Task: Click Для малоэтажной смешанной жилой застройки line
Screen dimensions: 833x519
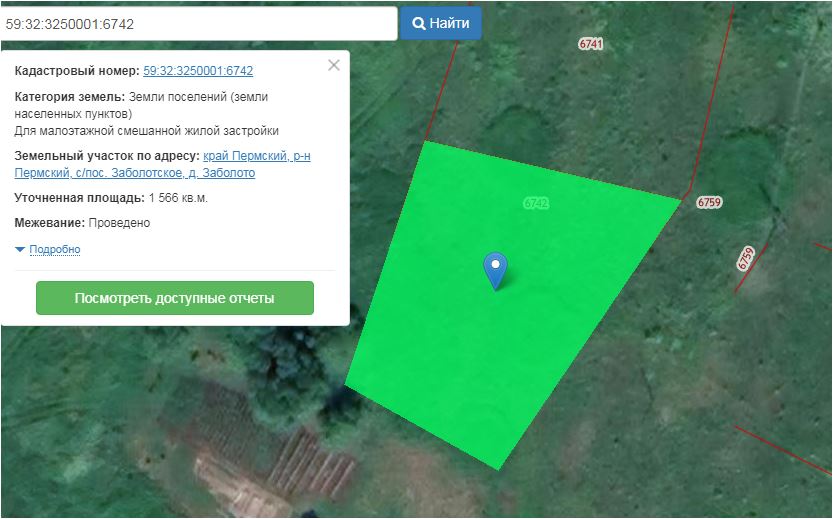Action: [x=147, y=131]
